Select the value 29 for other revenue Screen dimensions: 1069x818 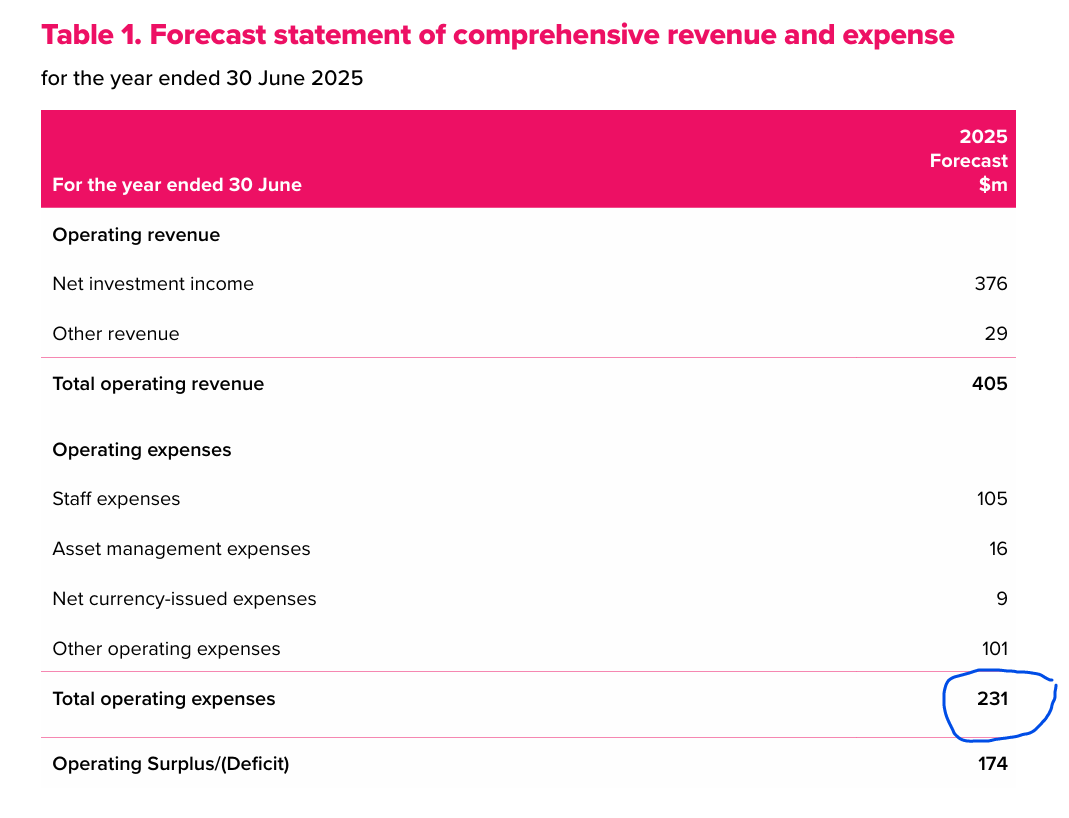(995, 334)
